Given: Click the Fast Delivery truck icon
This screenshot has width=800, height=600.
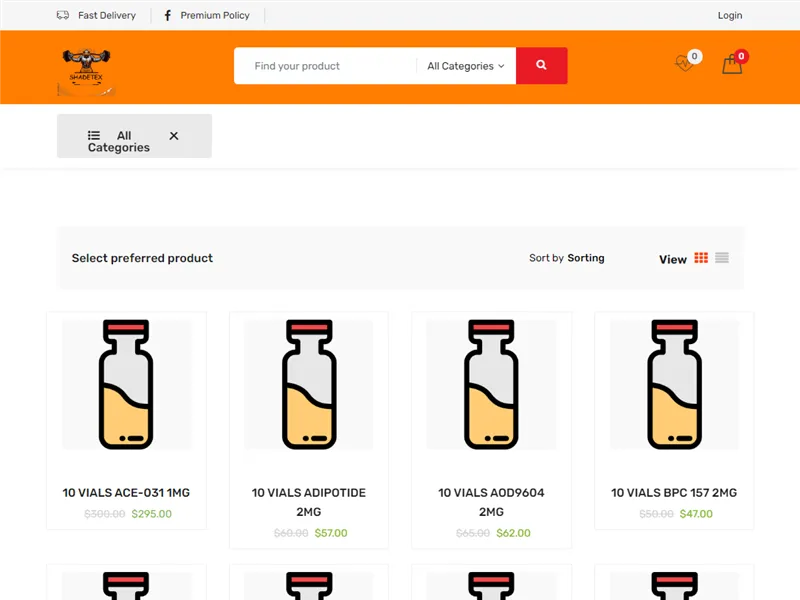Looking at the screenshot, I should (63, 16).
